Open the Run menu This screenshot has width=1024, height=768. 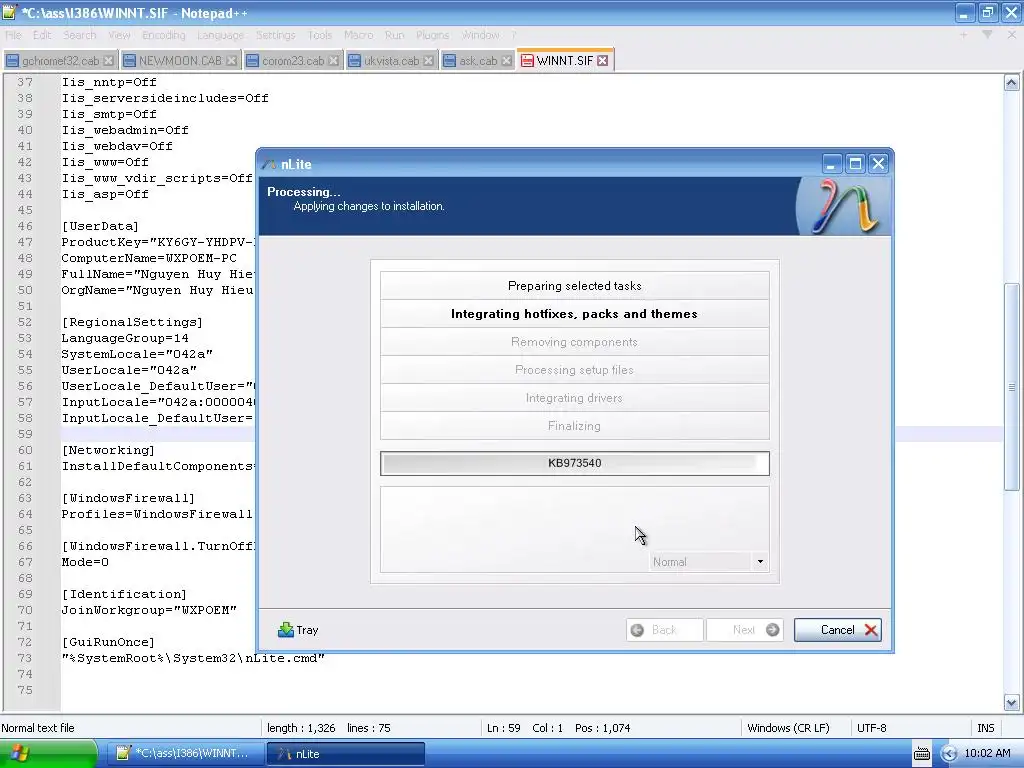click(x=394, y=35)
